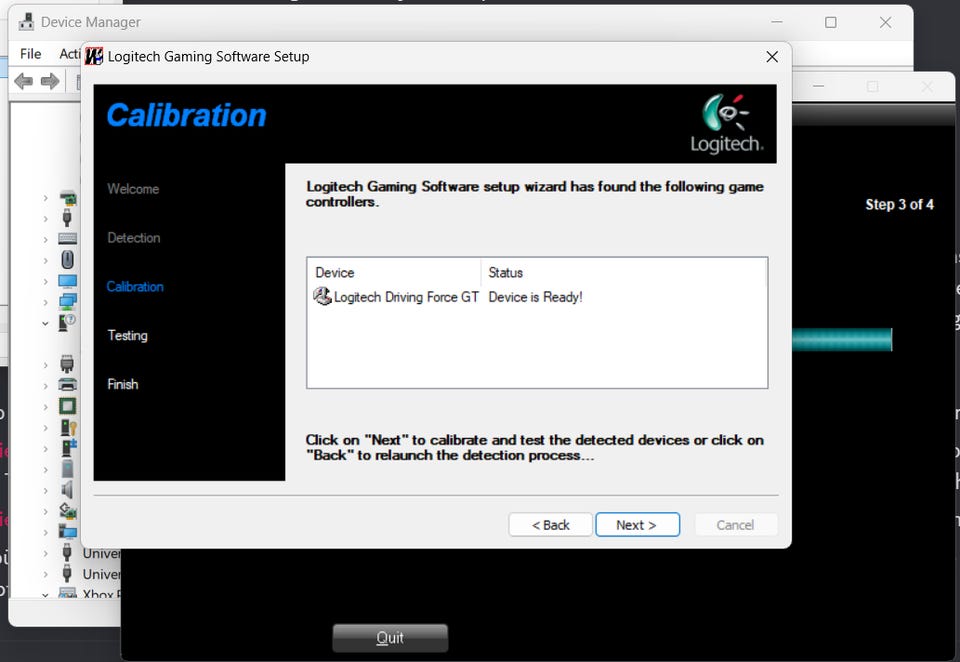Select the Print queues printer icon
Image resolution: width=960 pixels, height=662 pixels.
(67, 385)
